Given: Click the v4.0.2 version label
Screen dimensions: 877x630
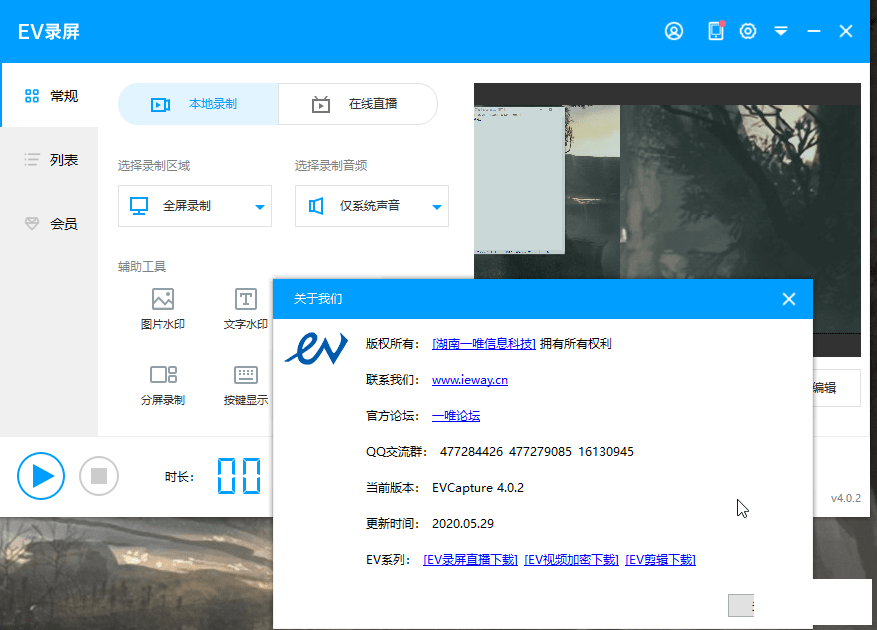Looking at the screenshot, I should 846,498.
